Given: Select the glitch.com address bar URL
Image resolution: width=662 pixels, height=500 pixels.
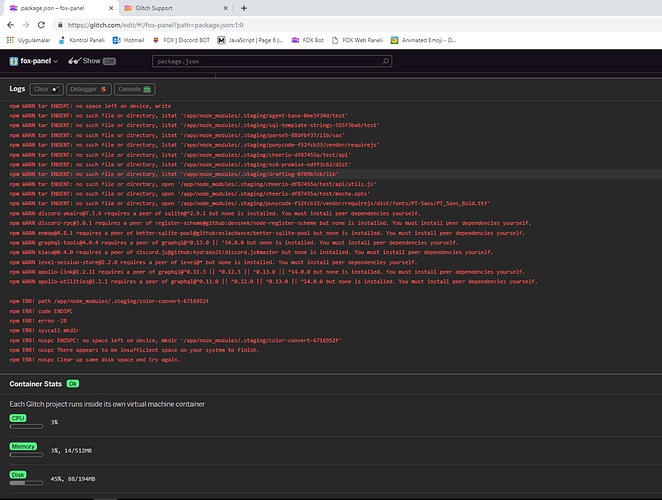Looking at the screenshot, I should point(155,25).
